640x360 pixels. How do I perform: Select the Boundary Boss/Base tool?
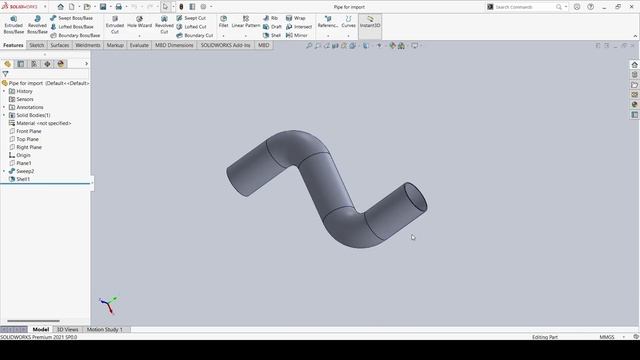click(x=75, y=36)
